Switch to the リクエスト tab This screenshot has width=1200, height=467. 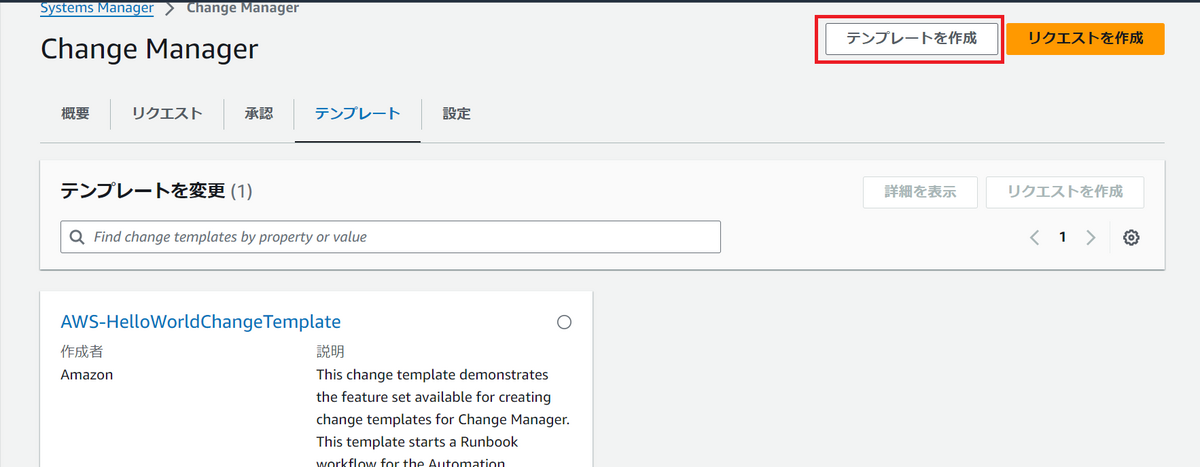167,114
